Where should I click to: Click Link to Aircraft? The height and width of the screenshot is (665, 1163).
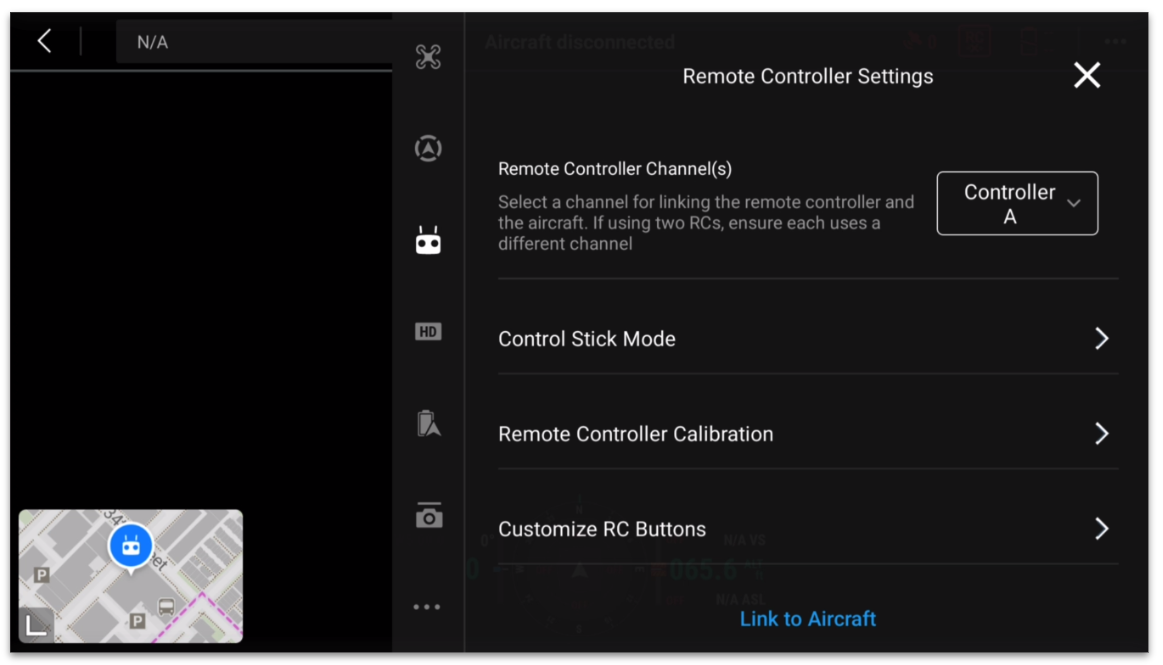pyautogui.click(x=808, y=619)
